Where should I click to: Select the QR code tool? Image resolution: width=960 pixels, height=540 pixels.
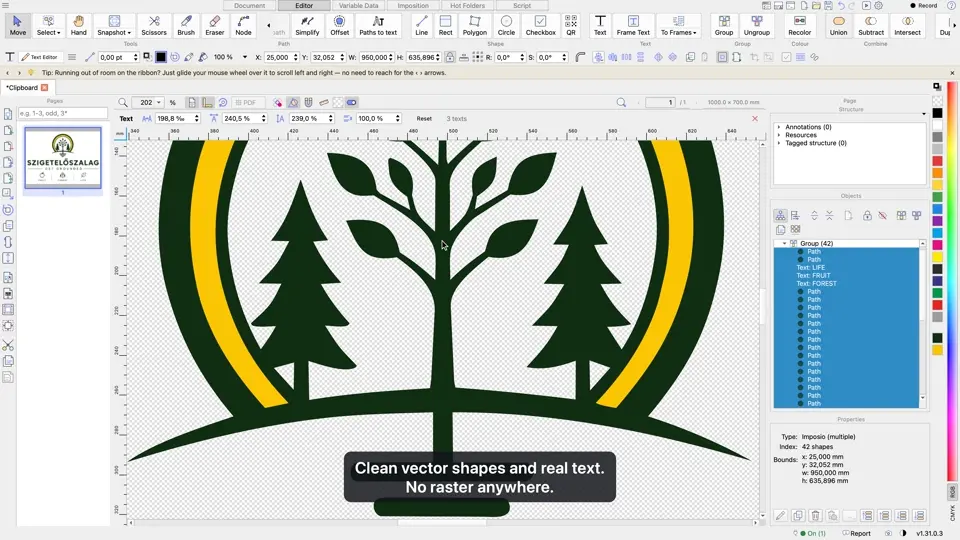point(571,25)
